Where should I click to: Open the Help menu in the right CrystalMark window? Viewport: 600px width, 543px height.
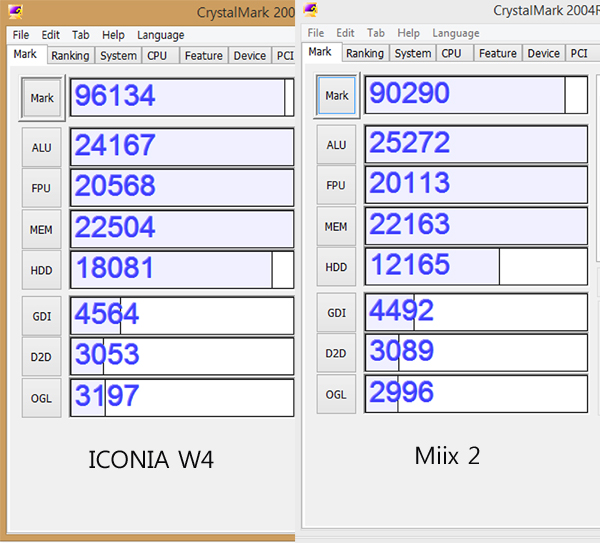point(408,33)
